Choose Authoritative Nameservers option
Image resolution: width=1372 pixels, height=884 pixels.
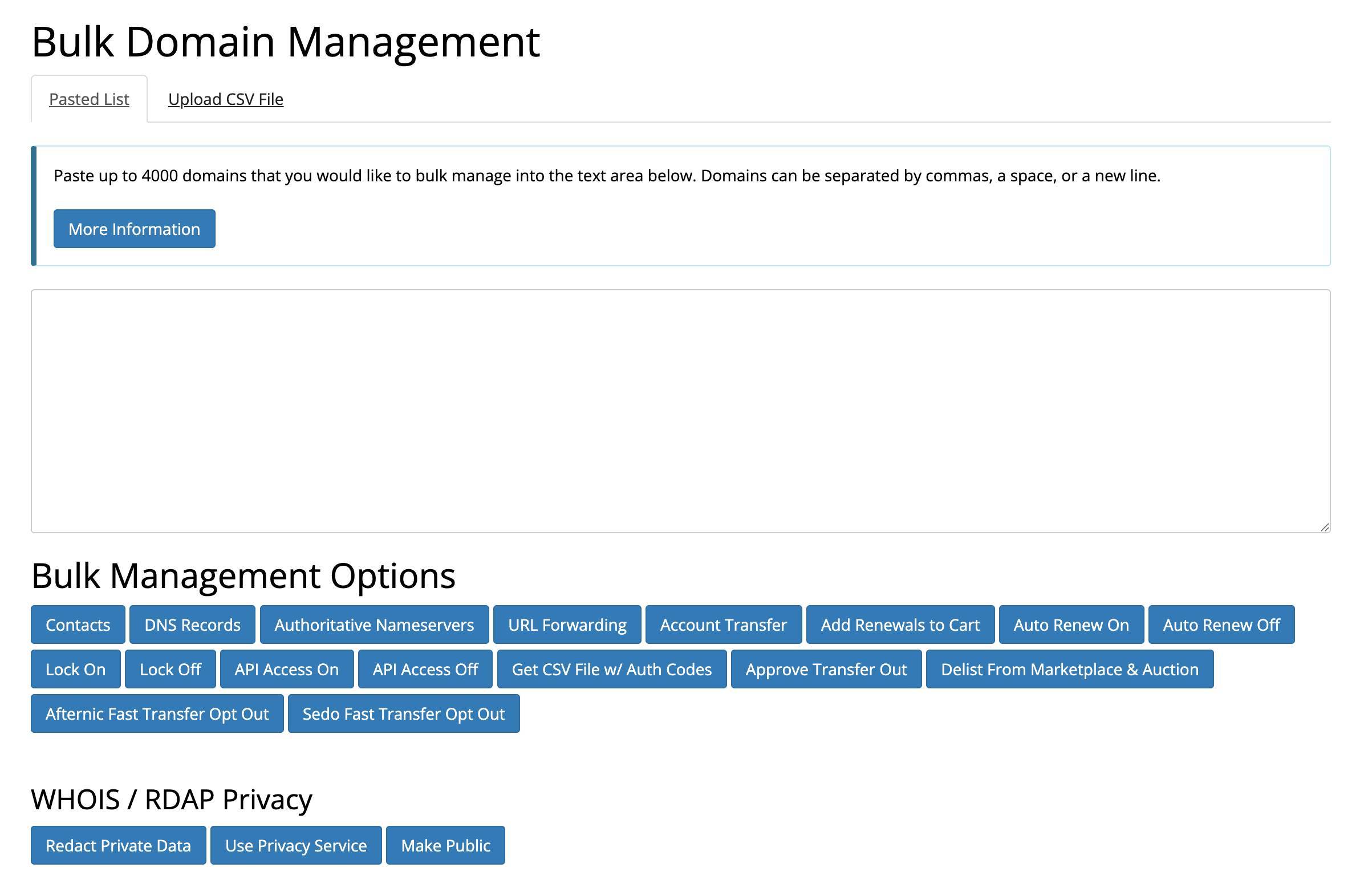(x=374, y=625)
